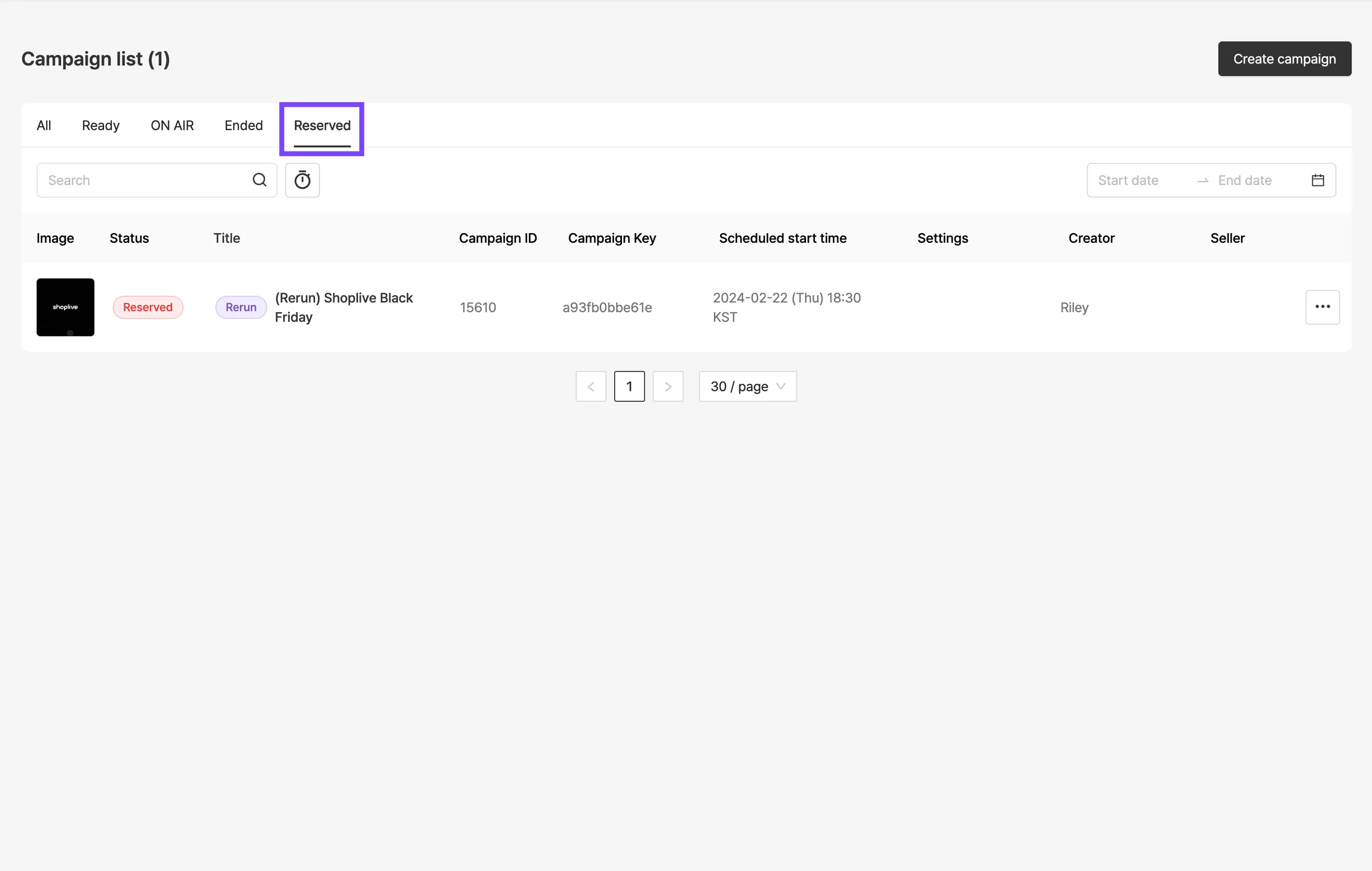Click the Campaign ID column header
This screenshot has width=1372, height=871.
pos(498,238)
